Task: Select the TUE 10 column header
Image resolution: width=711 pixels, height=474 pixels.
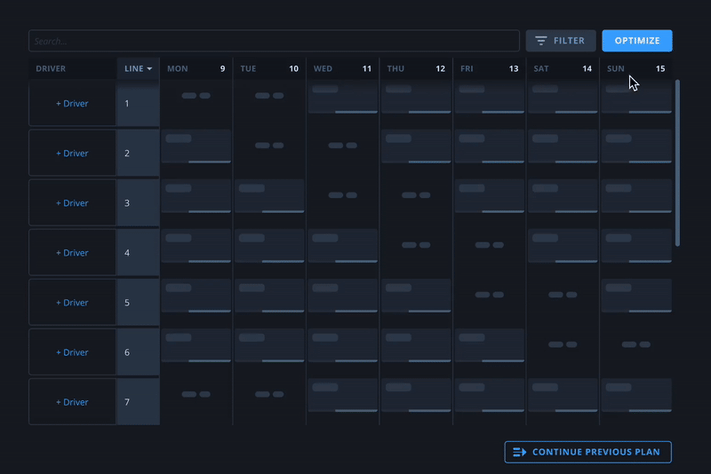Action: click(269, 68)
